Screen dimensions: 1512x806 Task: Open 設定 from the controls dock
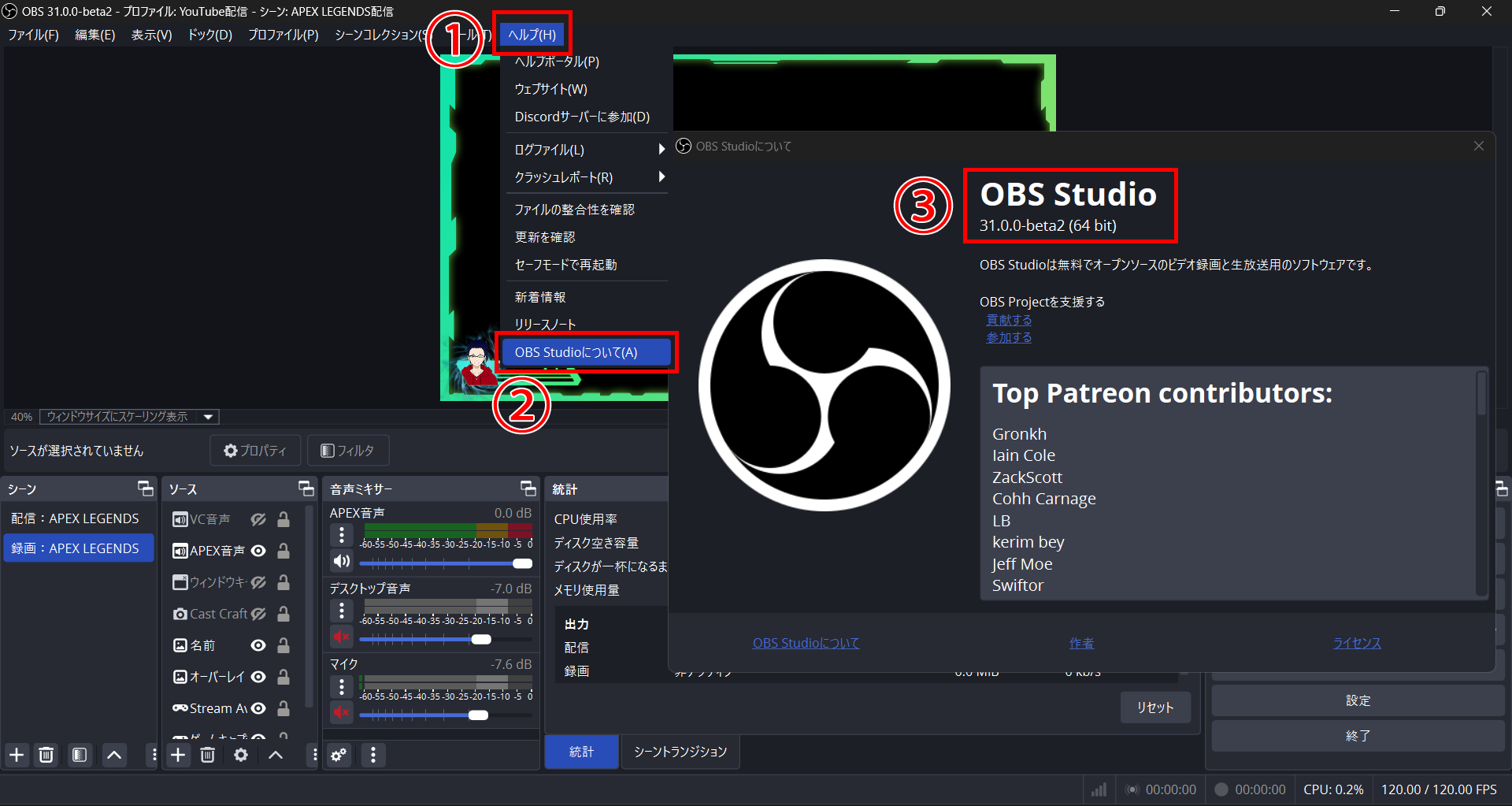click(1358, 700)
